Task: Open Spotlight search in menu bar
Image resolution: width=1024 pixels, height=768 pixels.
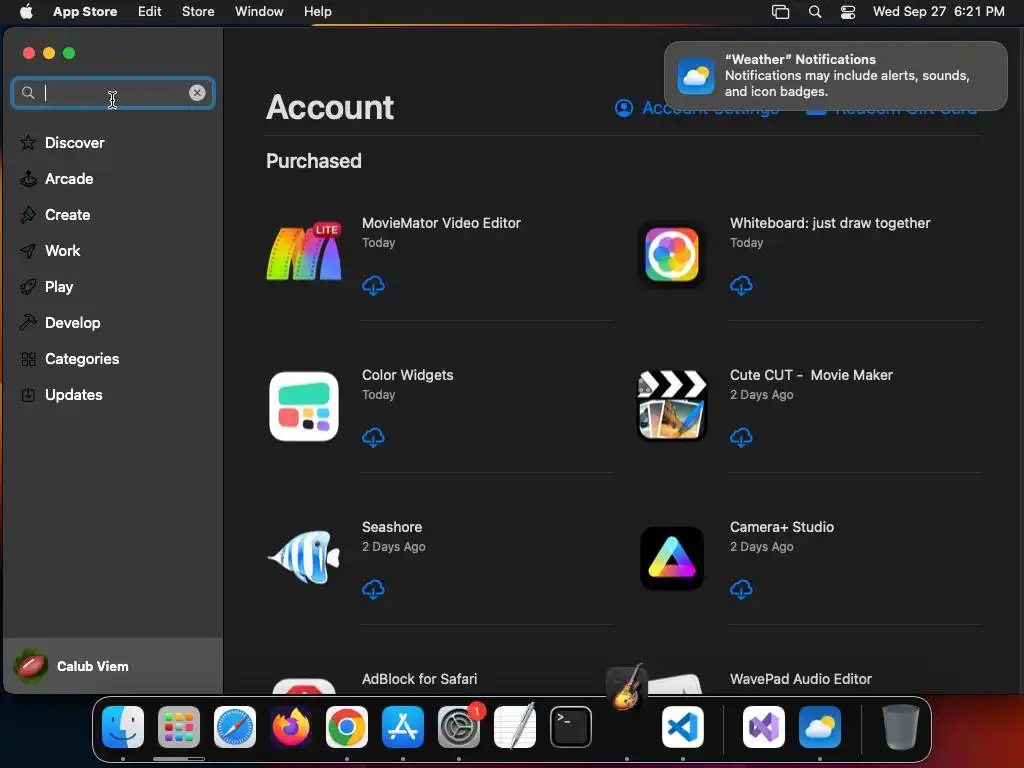Action: pyautogui.click(x=814, y=11)
